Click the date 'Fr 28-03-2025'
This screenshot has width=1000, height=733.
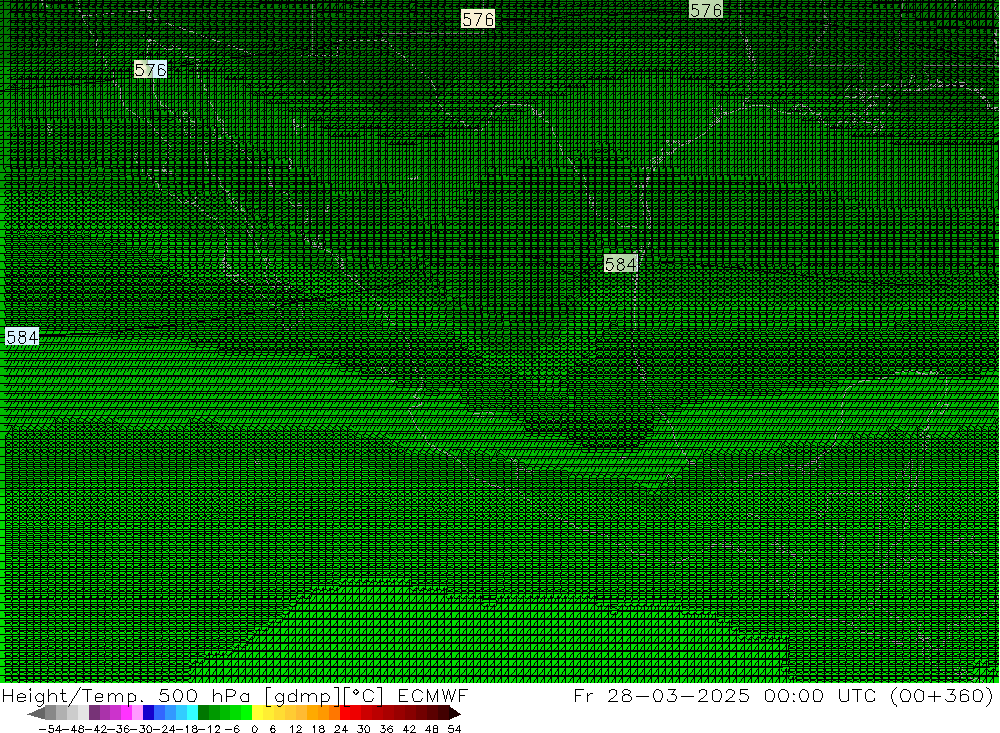tap(662, 695)
